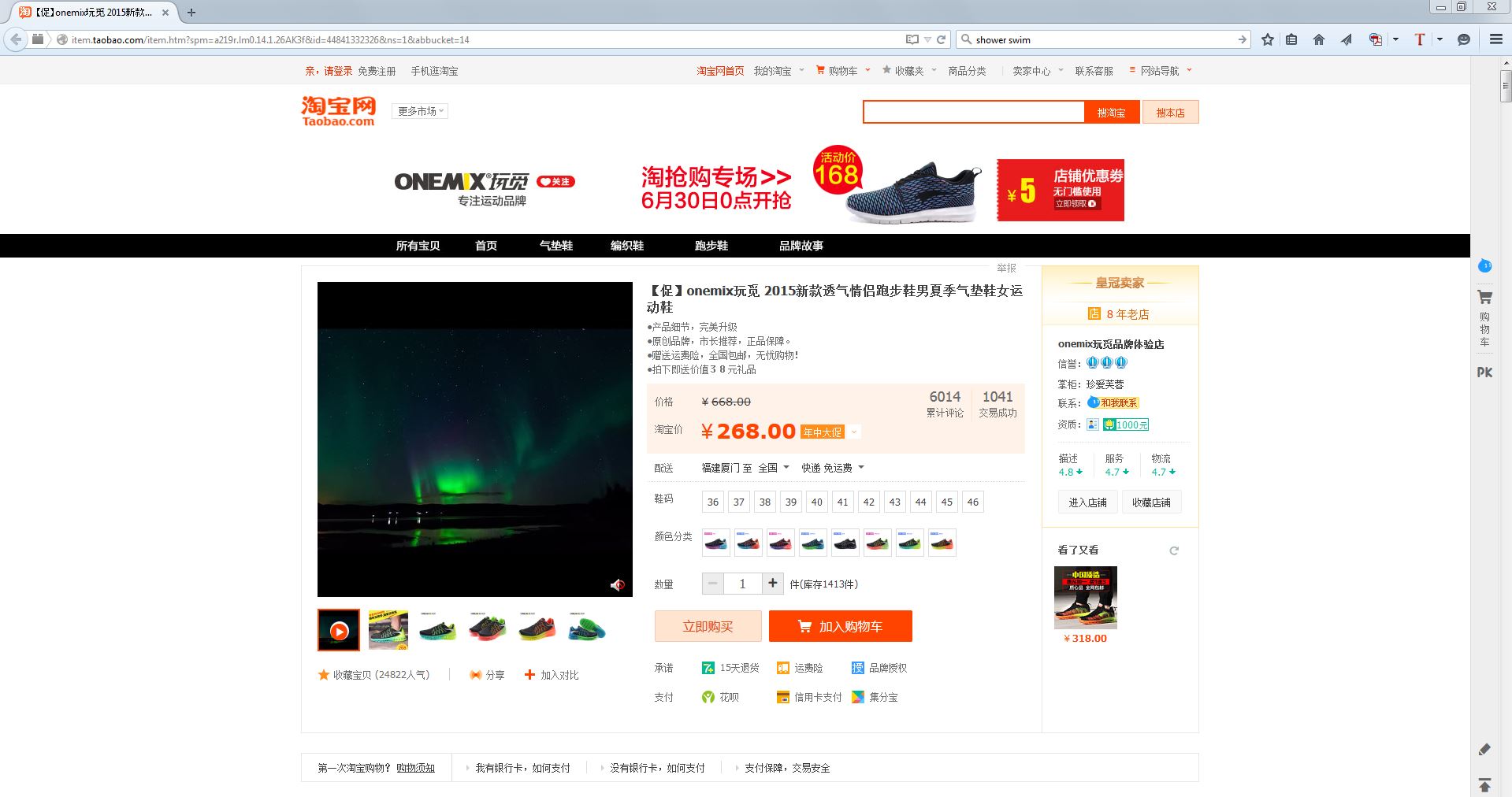Open the smiley chat toolbar icon
1512x797 pixels.
click(1464, 39)
